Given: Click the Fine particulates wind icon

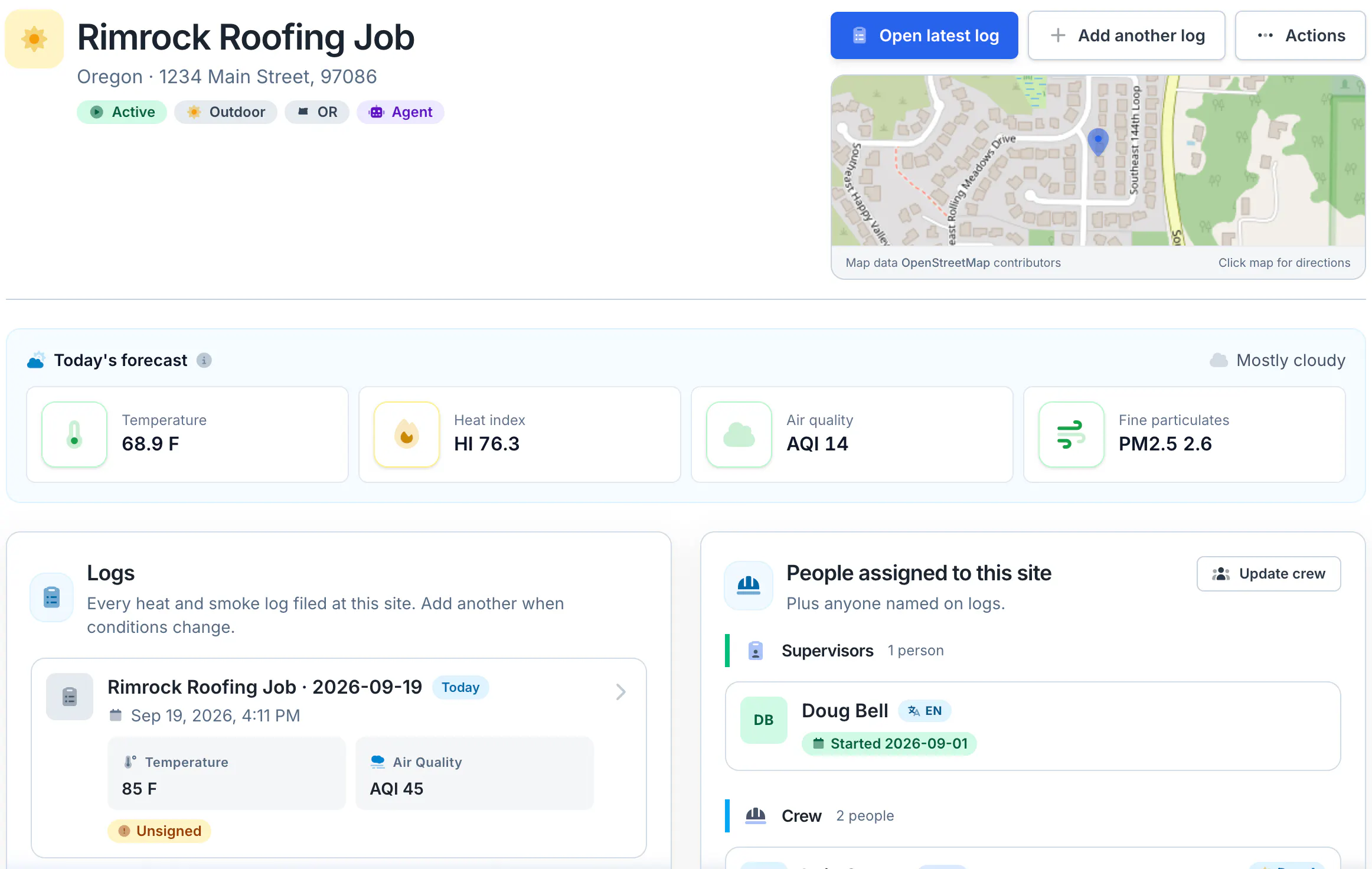Looking at the screenshot, I should [x=1072, y=434].
